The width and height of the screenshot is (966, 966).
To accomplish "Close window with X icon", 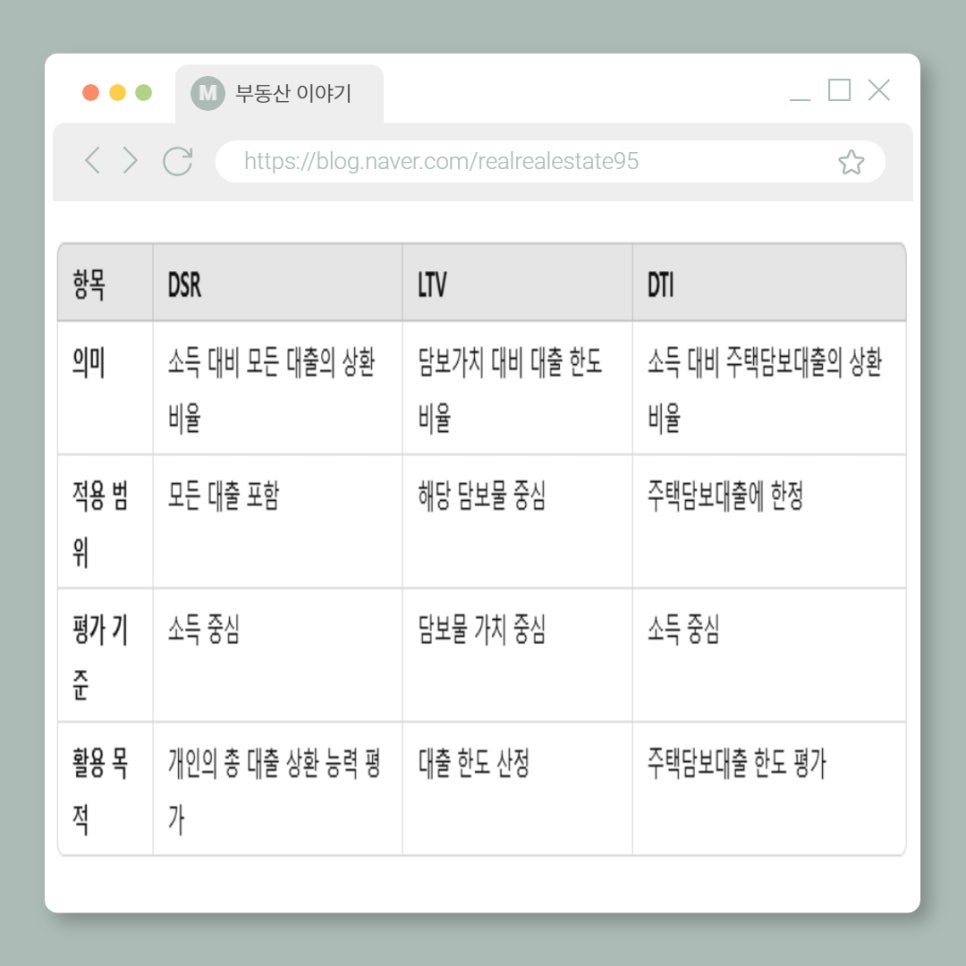I will click(879, 90).
